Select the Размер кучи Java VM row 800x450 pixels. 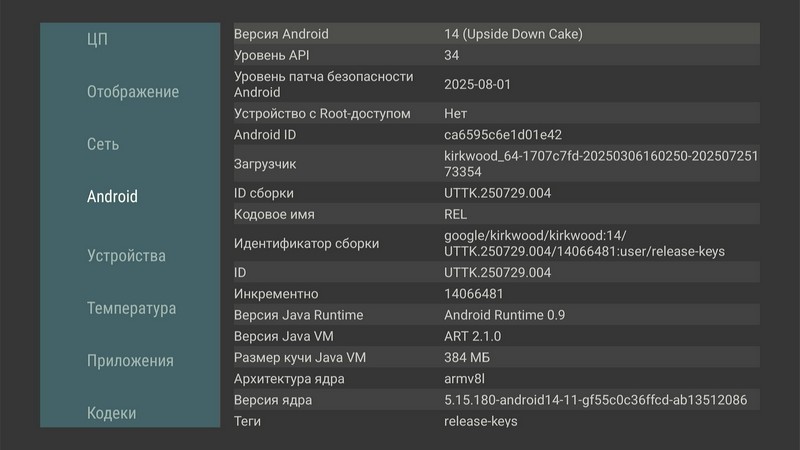tap(496, 357)
